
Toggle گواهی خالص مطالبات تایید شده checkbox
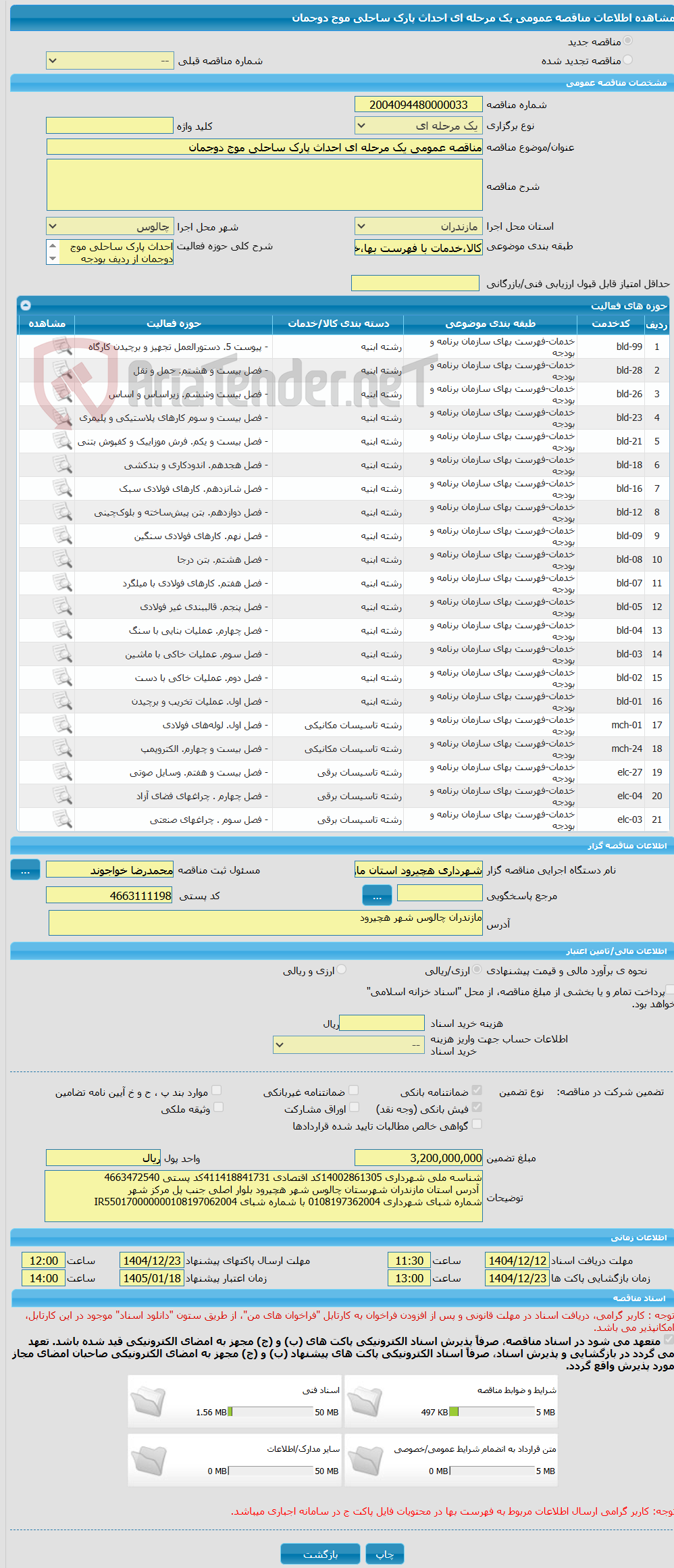coord(477,1124)
